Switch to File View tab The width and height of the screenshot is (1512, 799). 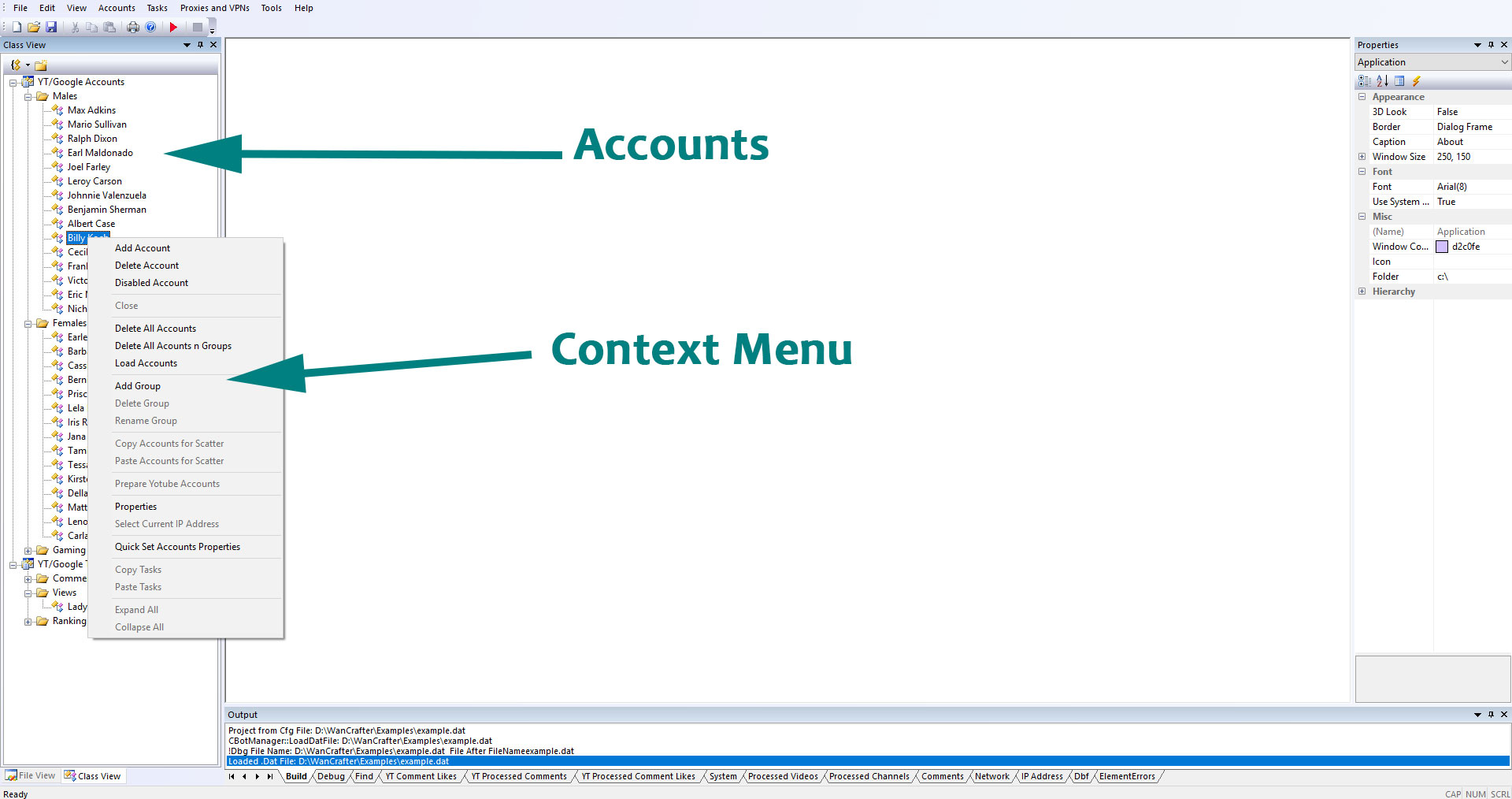pos(31,775)
